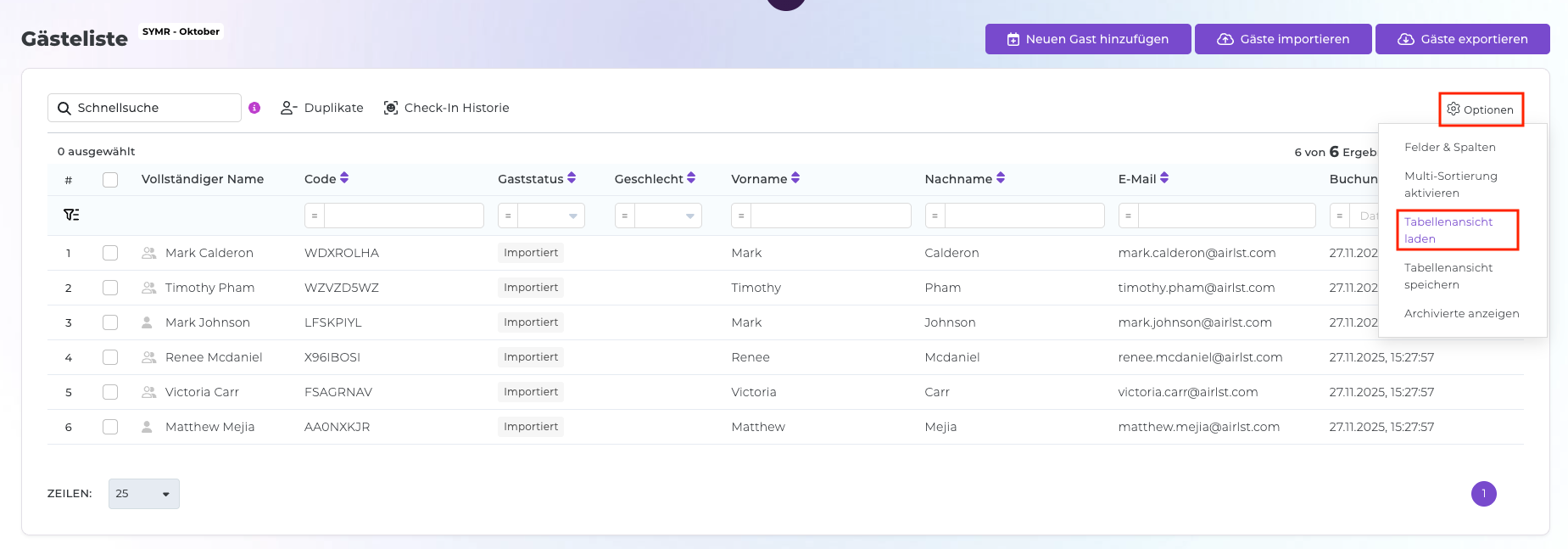Click group icon next to Mark Calderon
Image resolution: width=1568 pixels, height=549 pixels.
click(x=148, y=253)
